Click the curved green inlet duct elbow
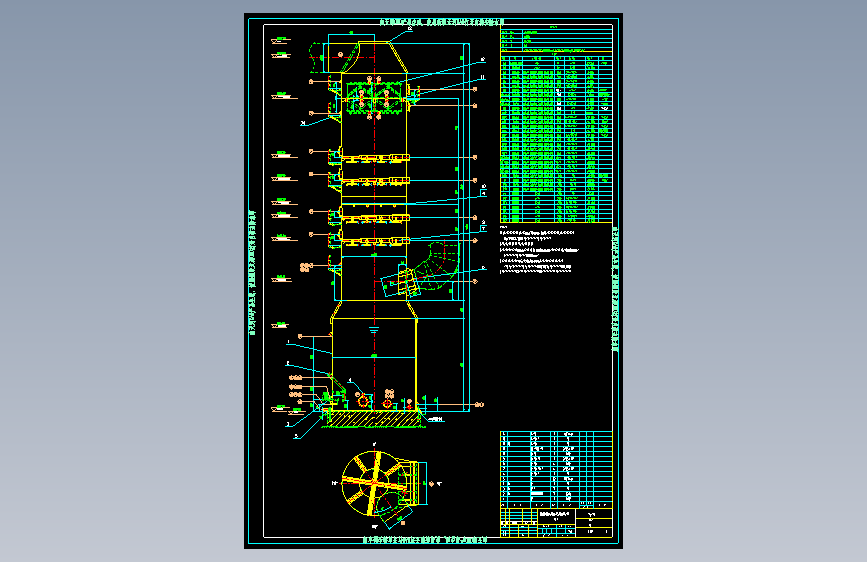The width and height of the screenshot is (867, 562). (438, 266)
